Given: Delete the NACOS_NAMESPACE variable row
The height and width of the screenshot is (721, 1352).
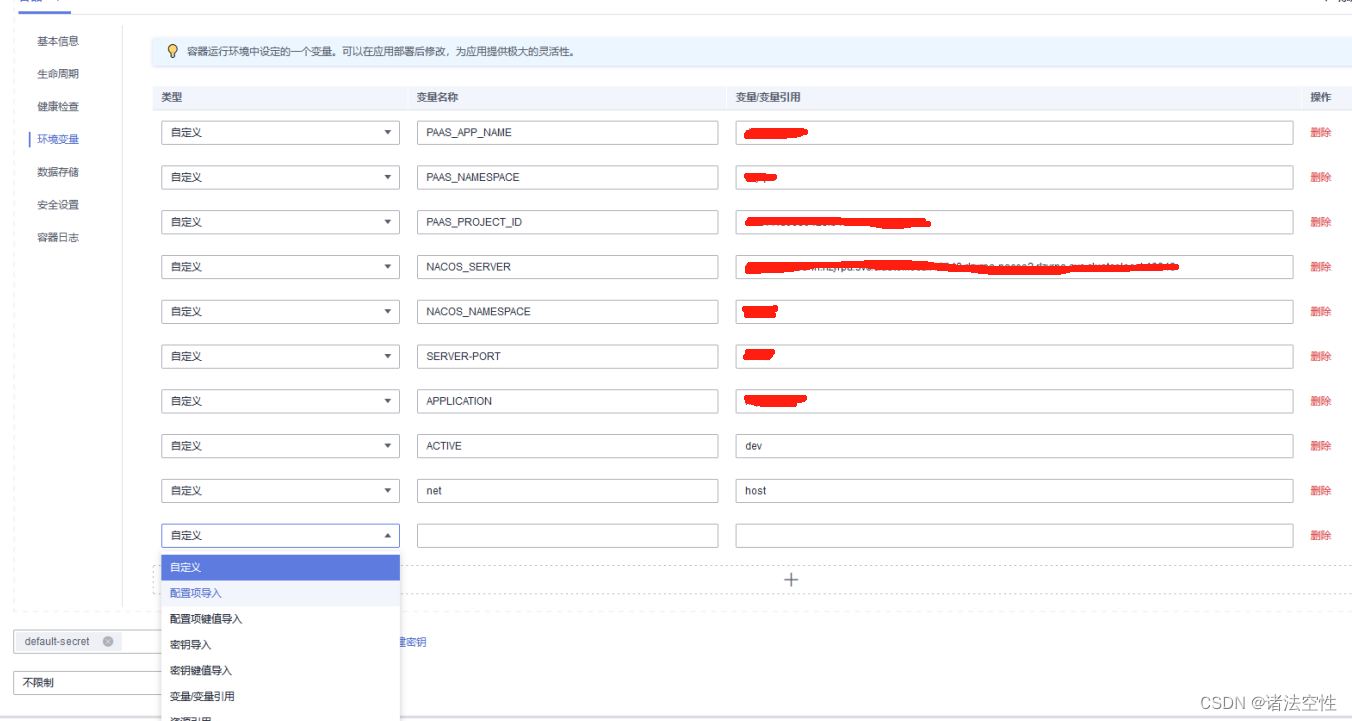Looking at the screenshot, I should point(1321,311).
